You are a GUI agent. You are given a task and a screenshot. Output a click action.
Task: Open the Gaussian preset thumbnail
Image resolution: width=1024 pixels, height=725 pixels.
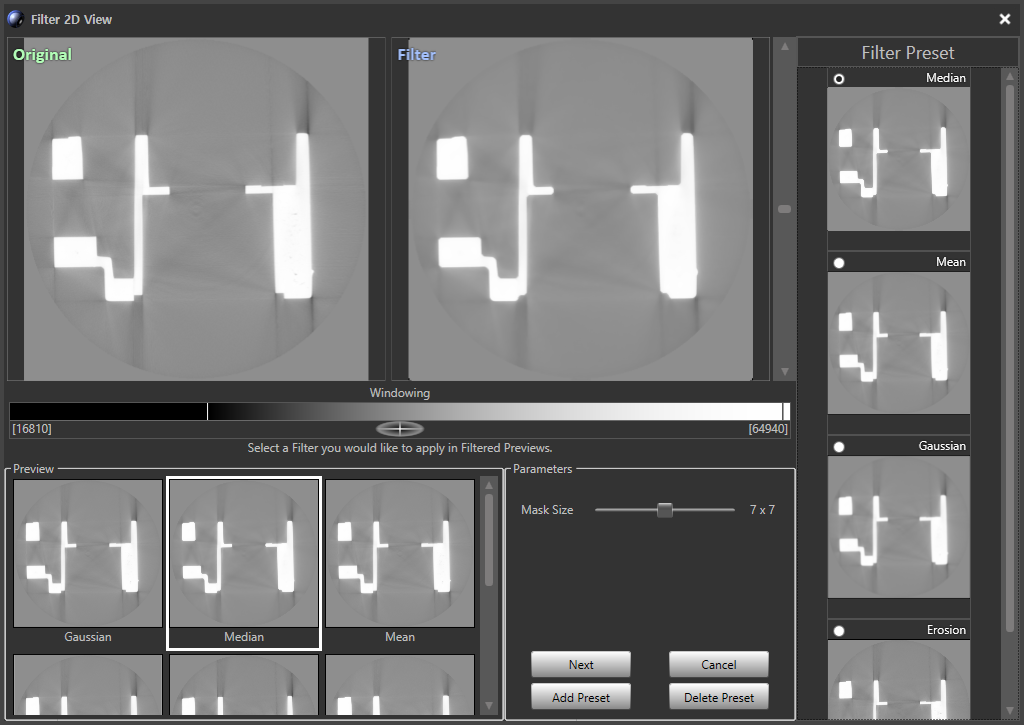pyautogui.click(x=899, y=527)
